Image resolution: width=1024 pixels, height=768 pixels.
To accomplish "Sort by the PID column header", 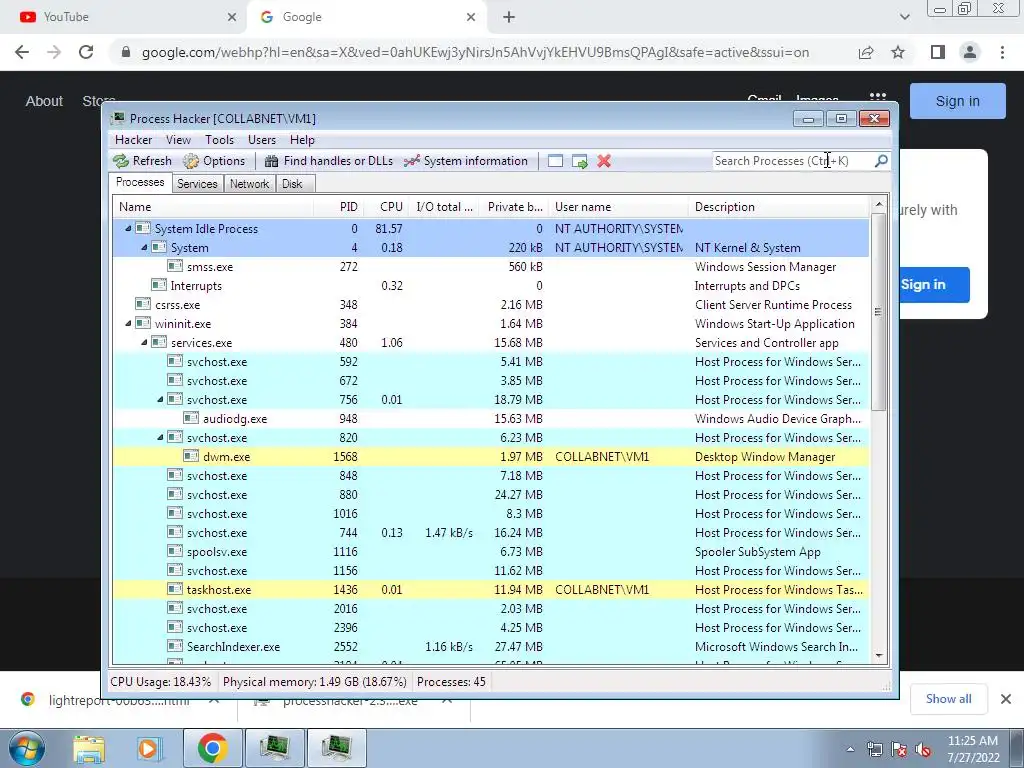I will tap(339, 207).
